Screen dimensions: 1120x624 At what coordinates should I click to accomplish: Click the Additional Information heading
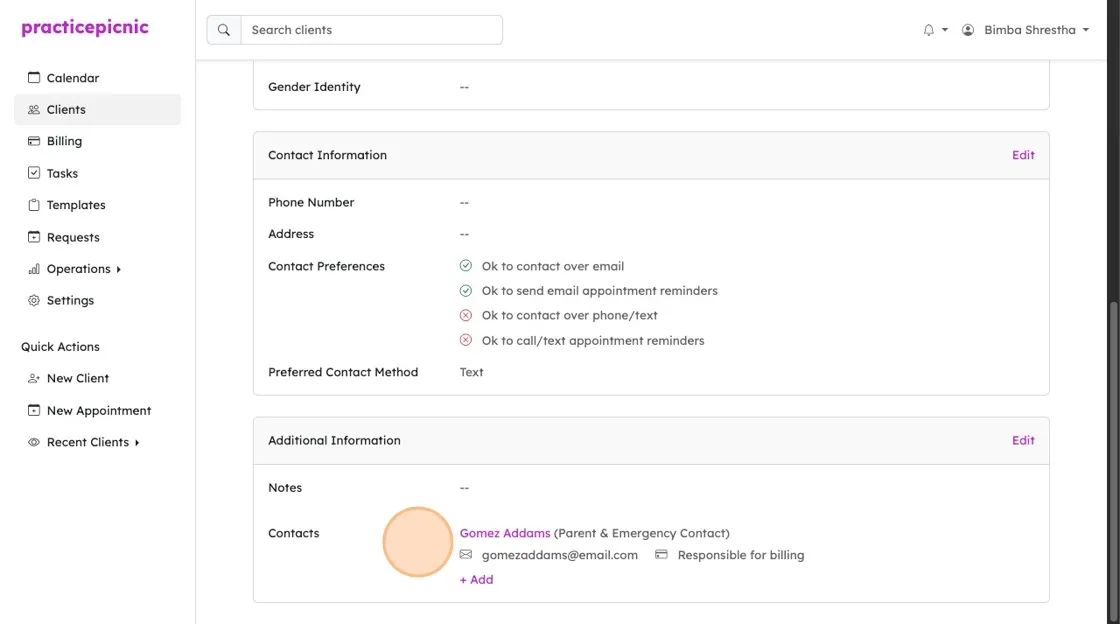point(334,441)
